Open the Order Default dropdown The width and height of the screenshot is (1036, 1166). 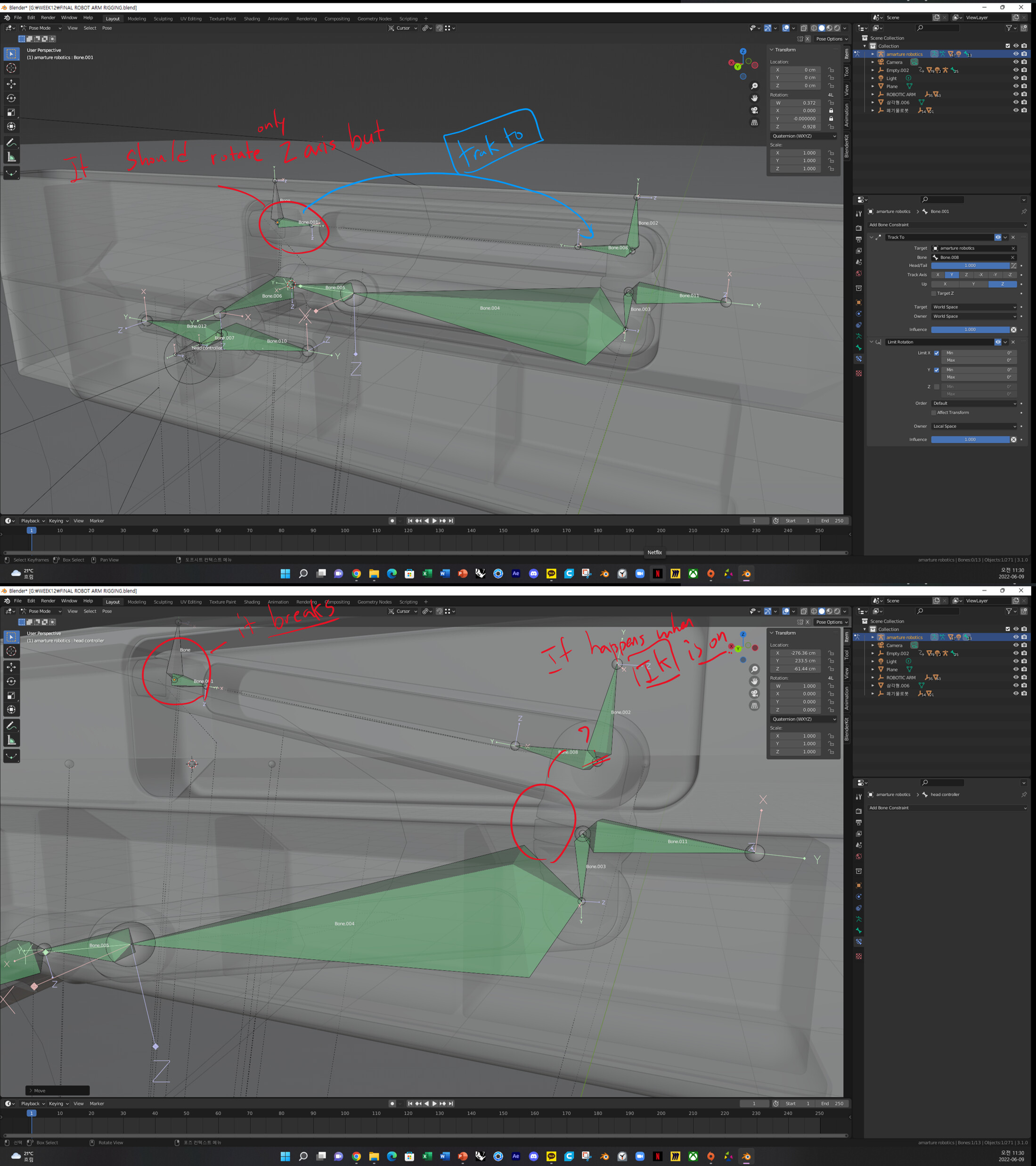974,403
